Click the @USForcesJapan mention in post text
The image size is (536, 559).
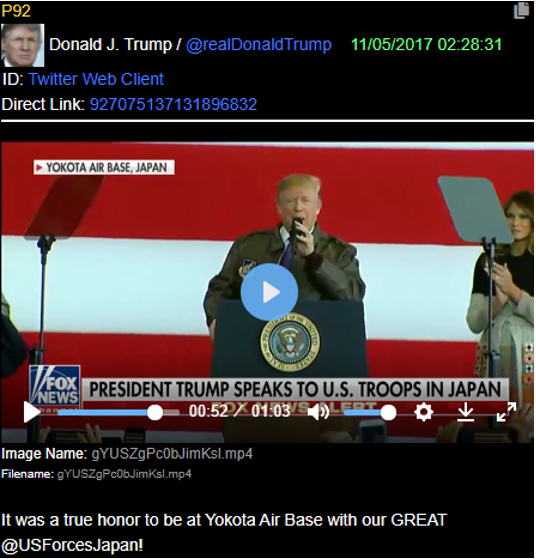[71, 545]
